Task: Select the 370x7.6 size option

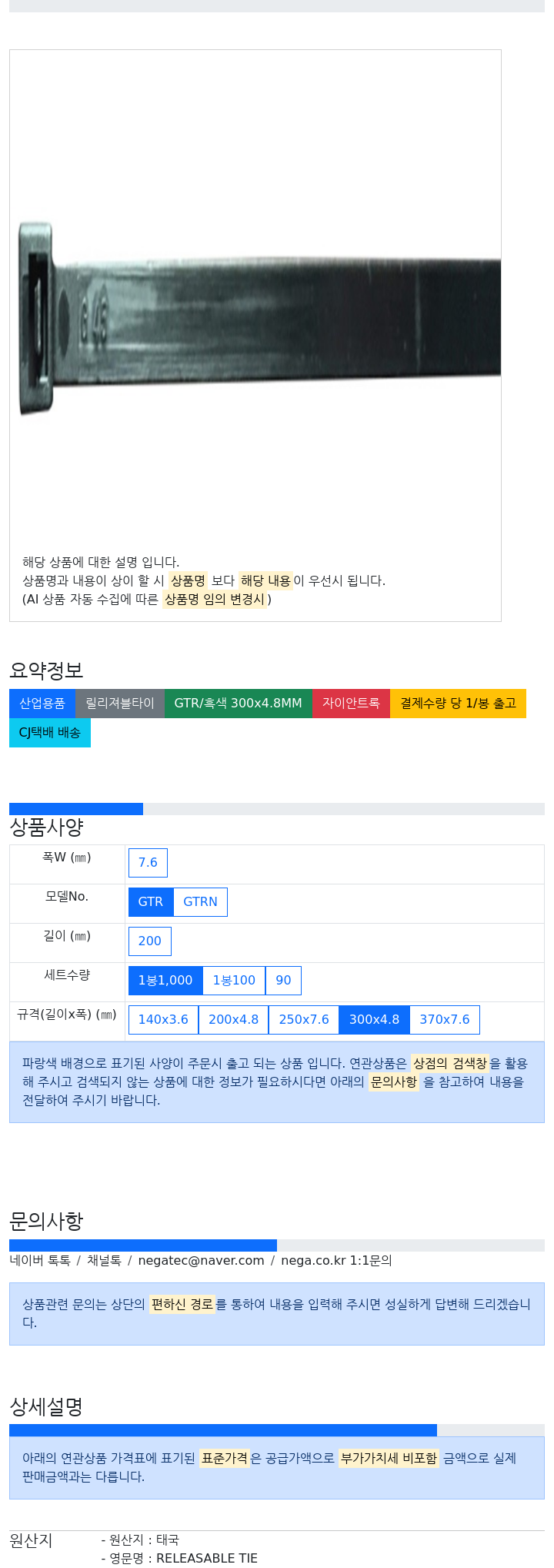Action: pyautogui.click(x=445, y=1020)
